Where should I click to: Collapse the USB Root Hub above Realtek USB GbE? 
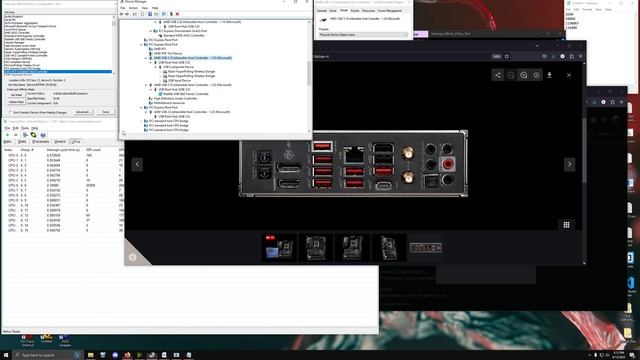tap(151, 89)
